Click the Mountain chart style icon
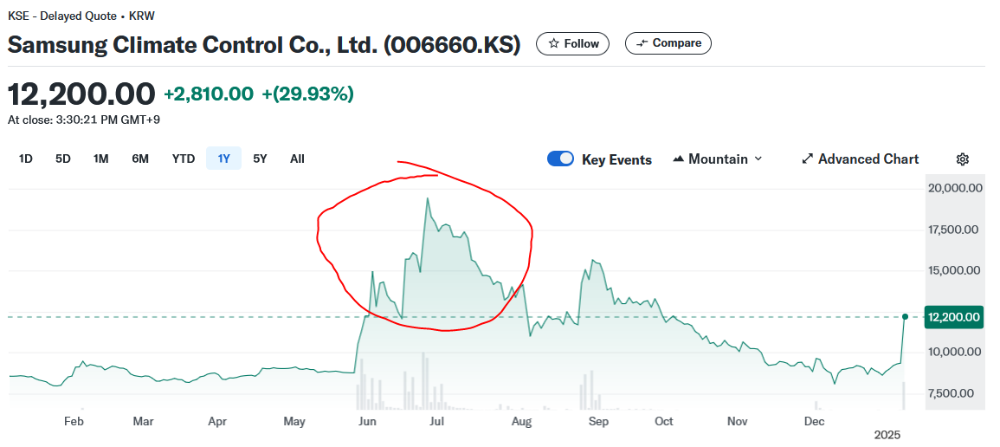The width and height of the screenshot is (1000, 447). tap(679, 159)
